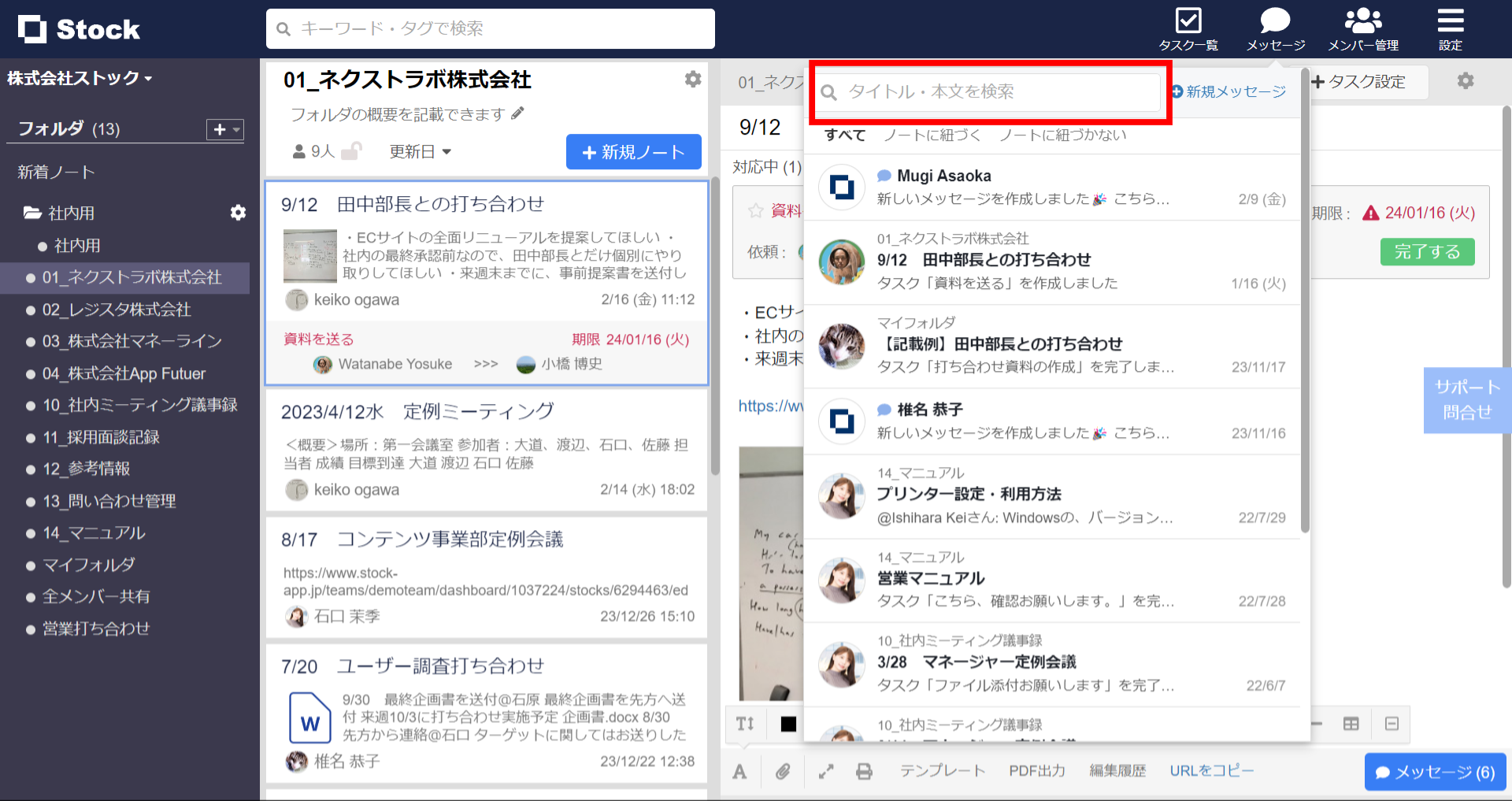The image size is (1512, 801).
Task: Open 新規メッセージ to create a message
Action: coord(1229,91)
